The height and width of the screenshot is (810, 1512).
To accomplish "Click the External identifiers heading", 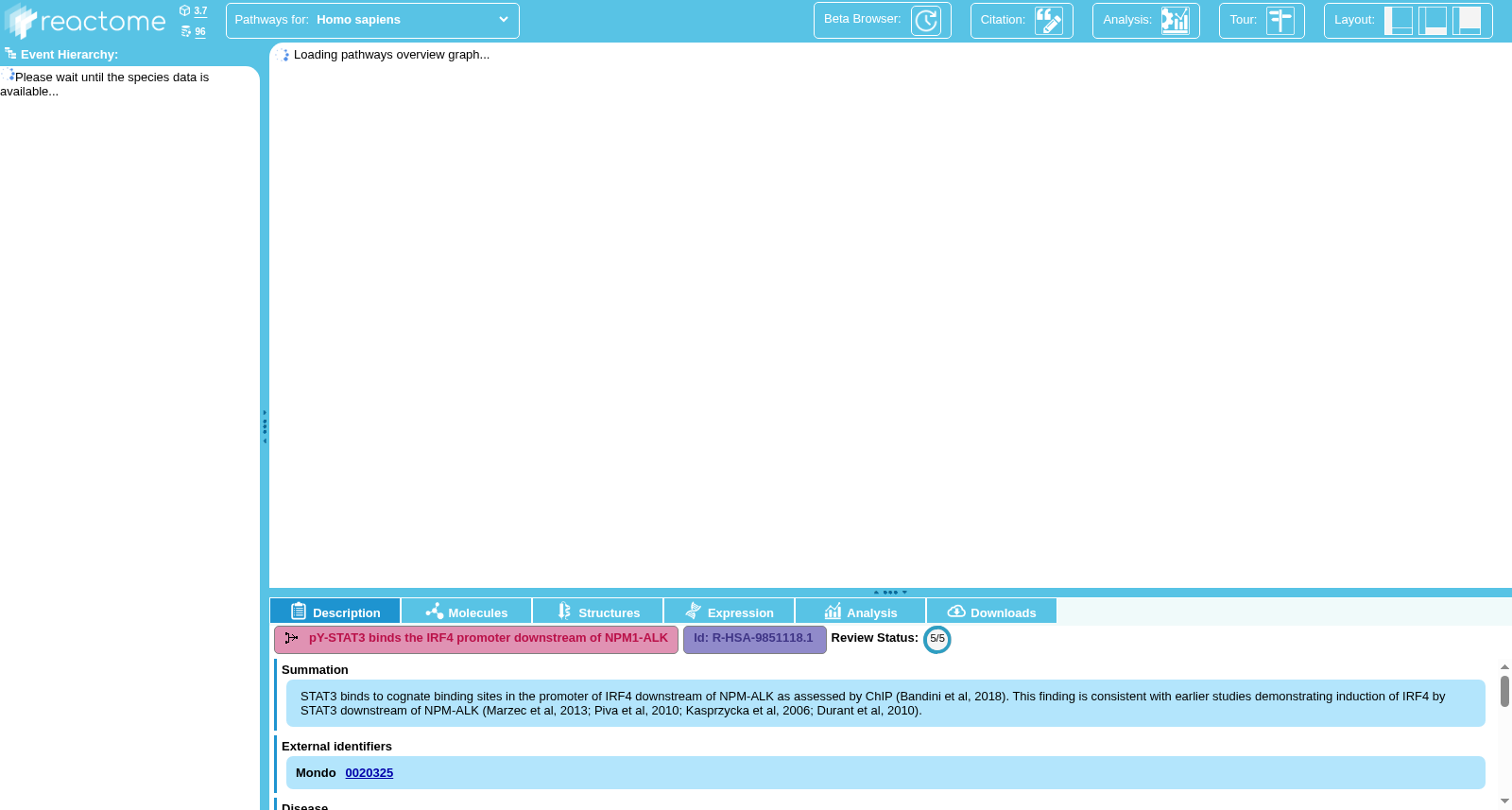I will [336, 747].
